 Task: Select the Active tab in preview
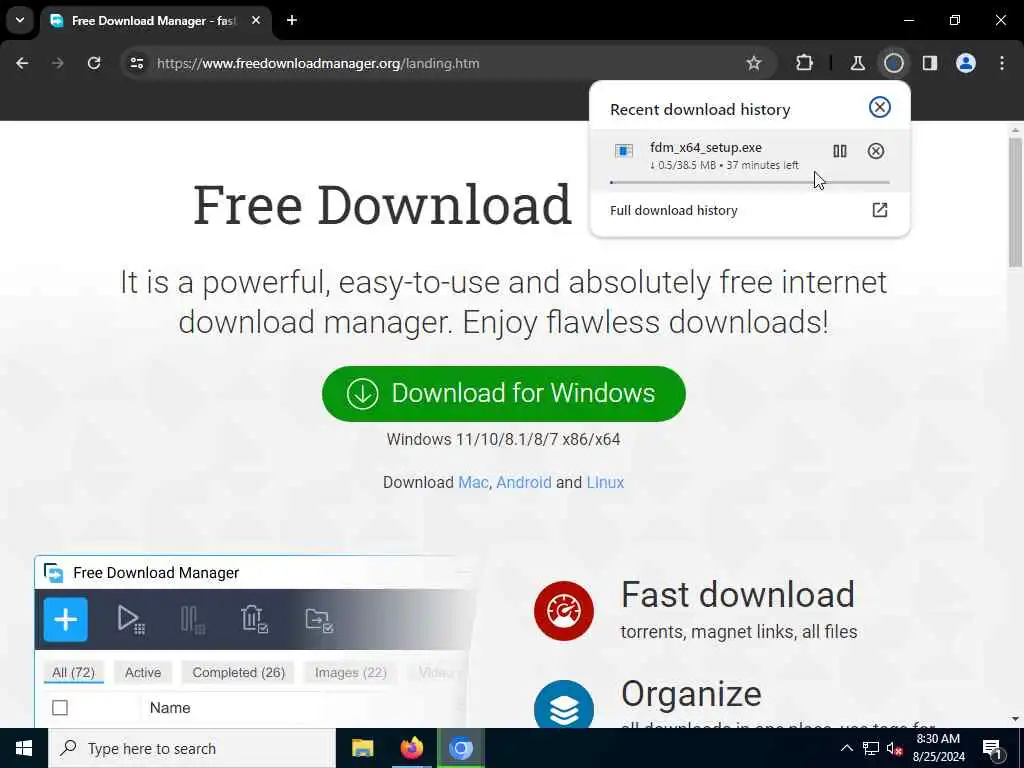[x=143, y=673]
